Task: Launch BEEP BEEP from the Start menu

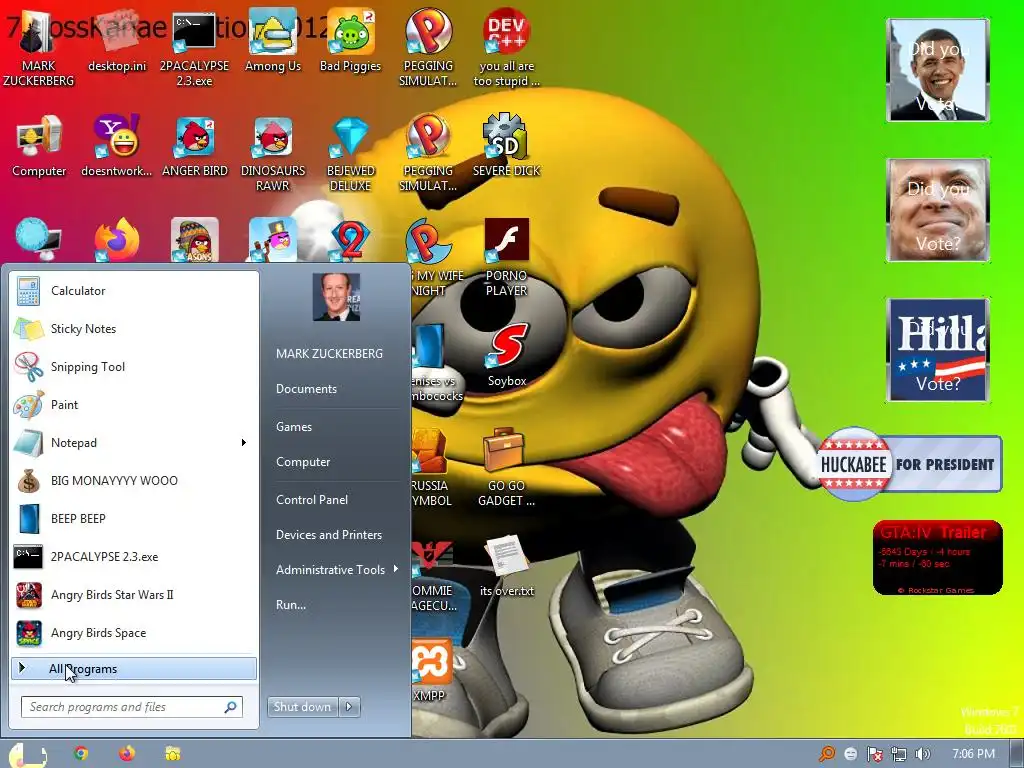Action: (x=134, y=519)
